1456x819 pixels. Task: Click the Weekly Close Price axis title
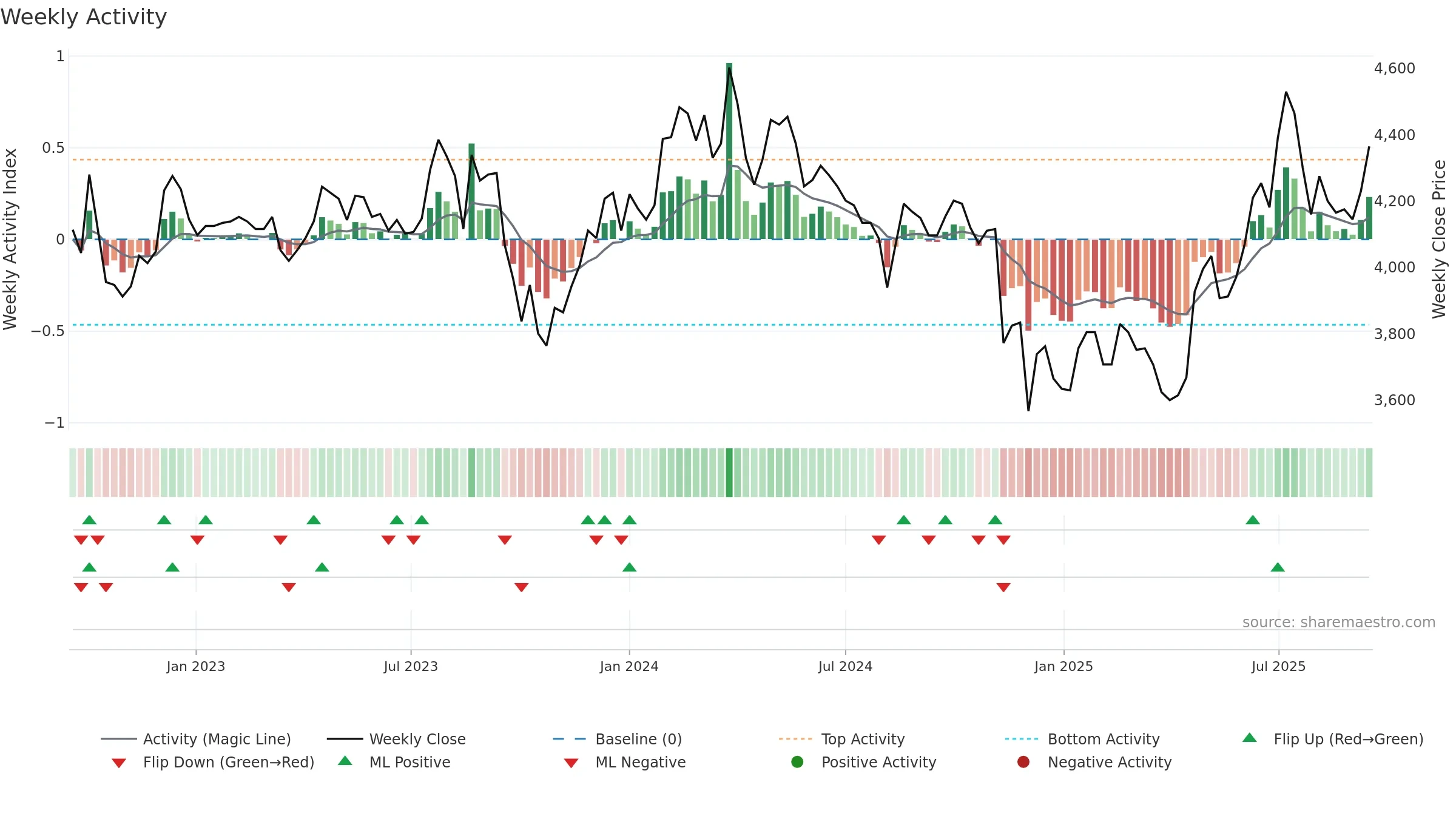(x=1439, y=239)
